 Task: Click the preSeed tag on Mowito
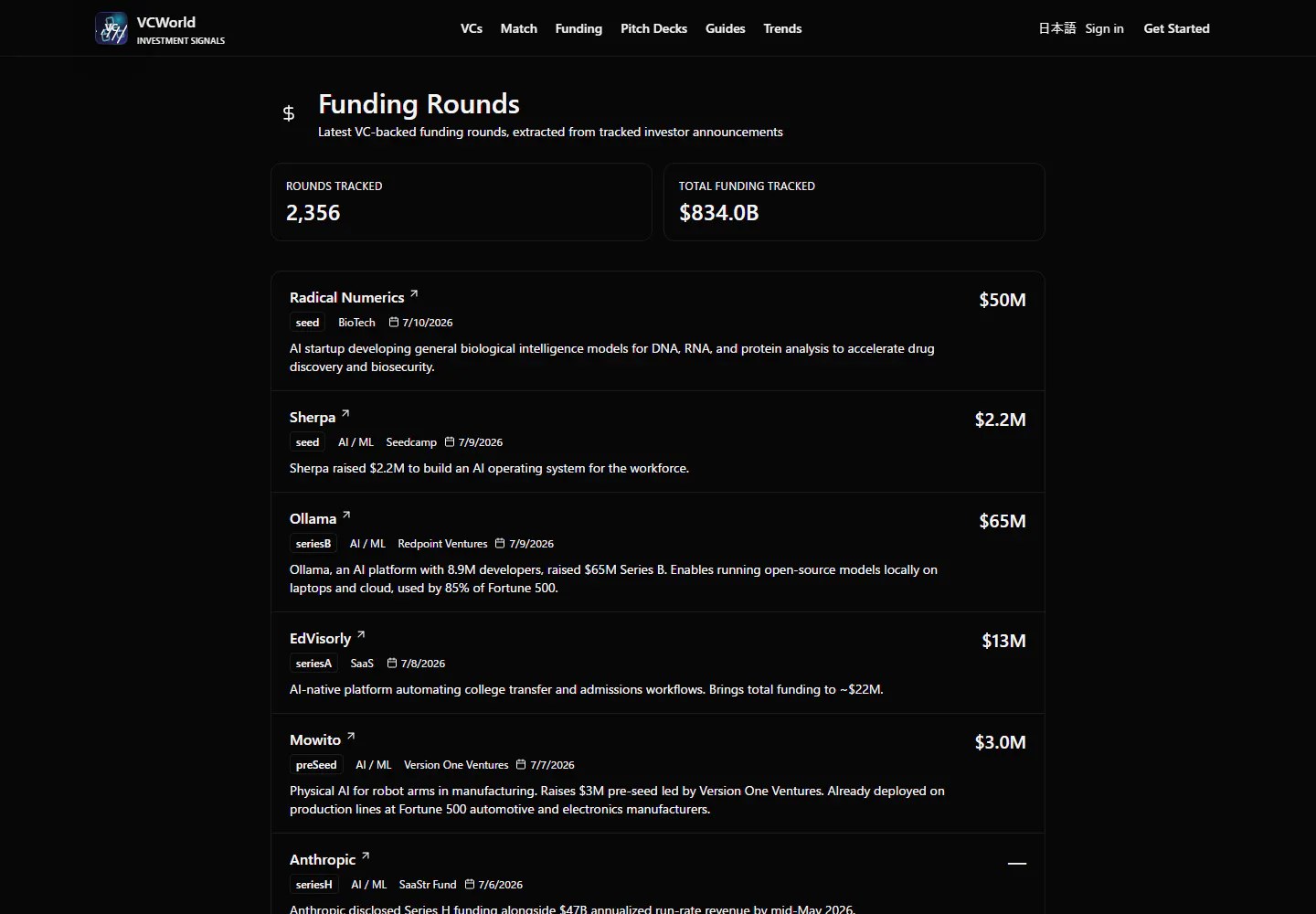point(316,765)
